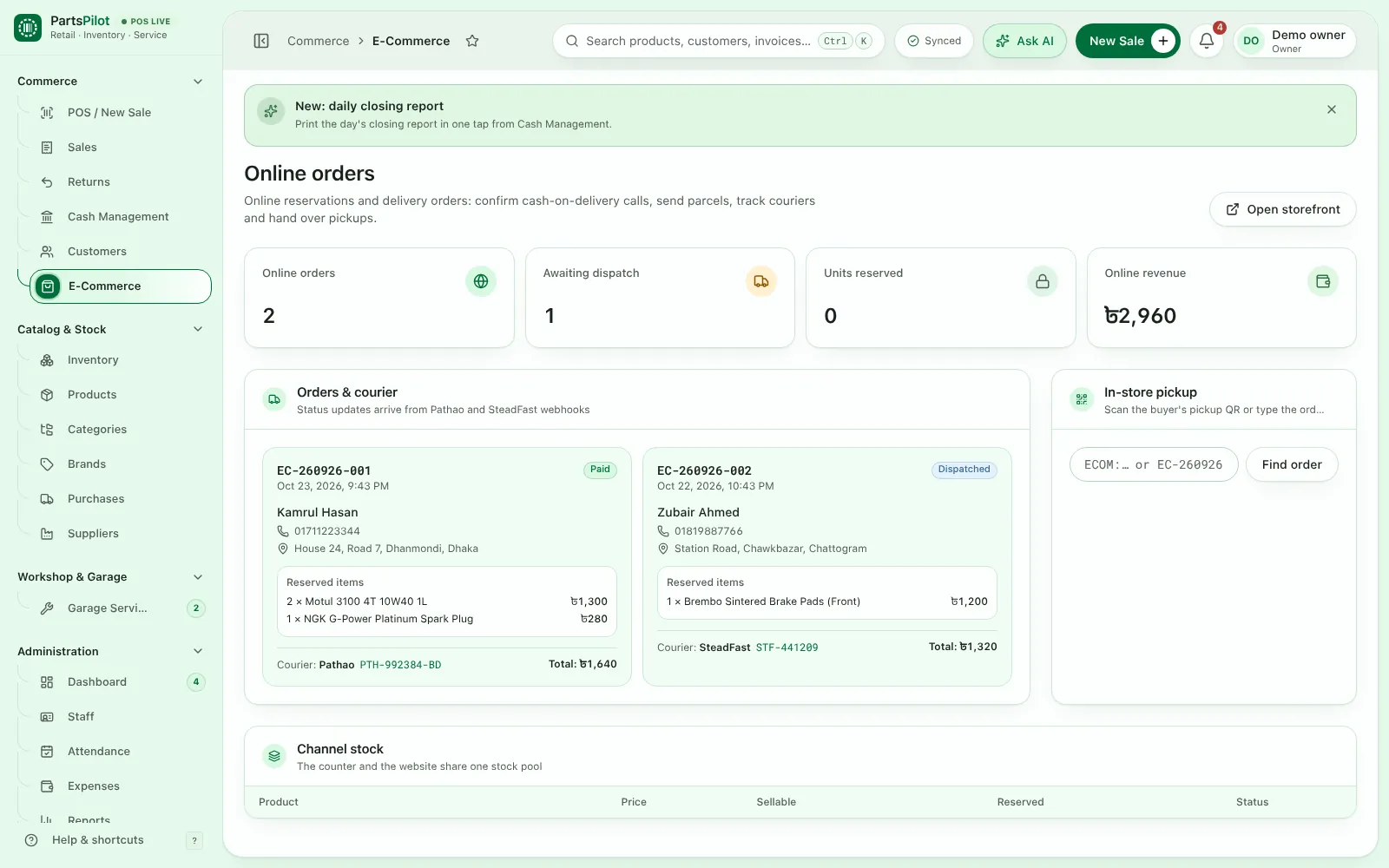Star the E-Commerce page as favorite
This screenshot has height=868, width=1389.
click(x=472, y=41)
